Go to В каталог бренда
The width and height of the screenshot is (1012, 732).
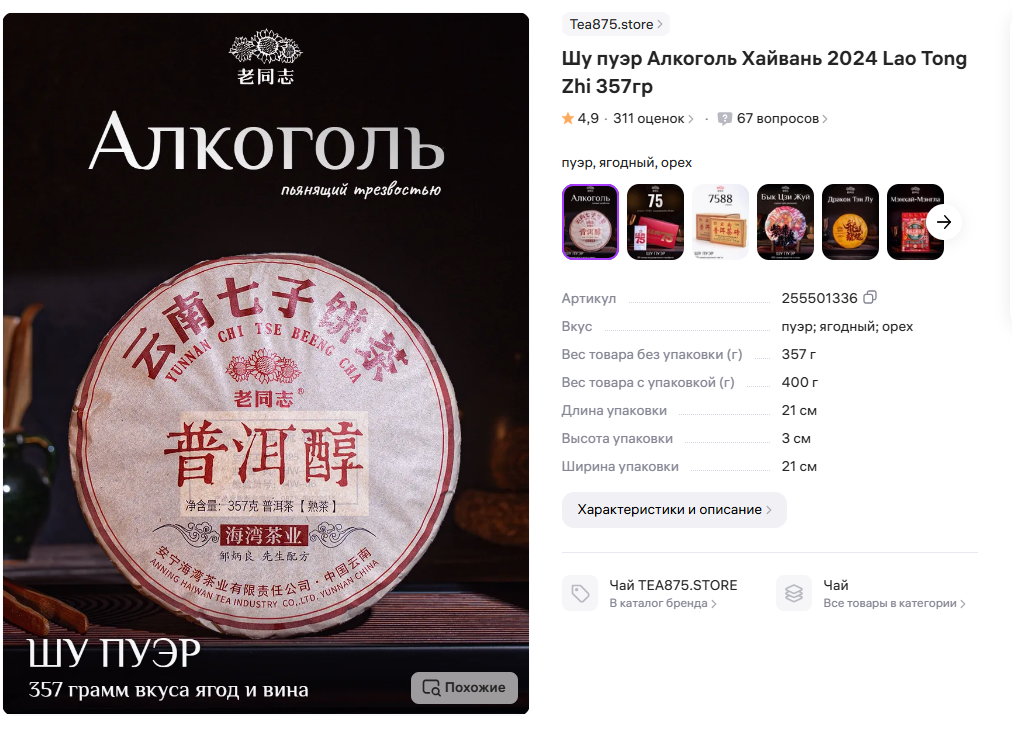click(x=663, y=603)
